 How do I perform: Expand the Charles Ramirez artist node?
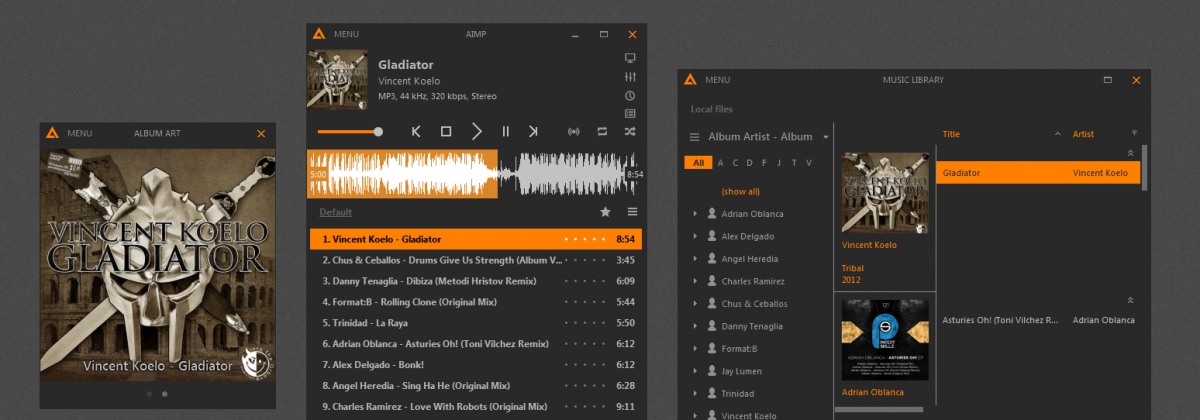pos(695,281)
